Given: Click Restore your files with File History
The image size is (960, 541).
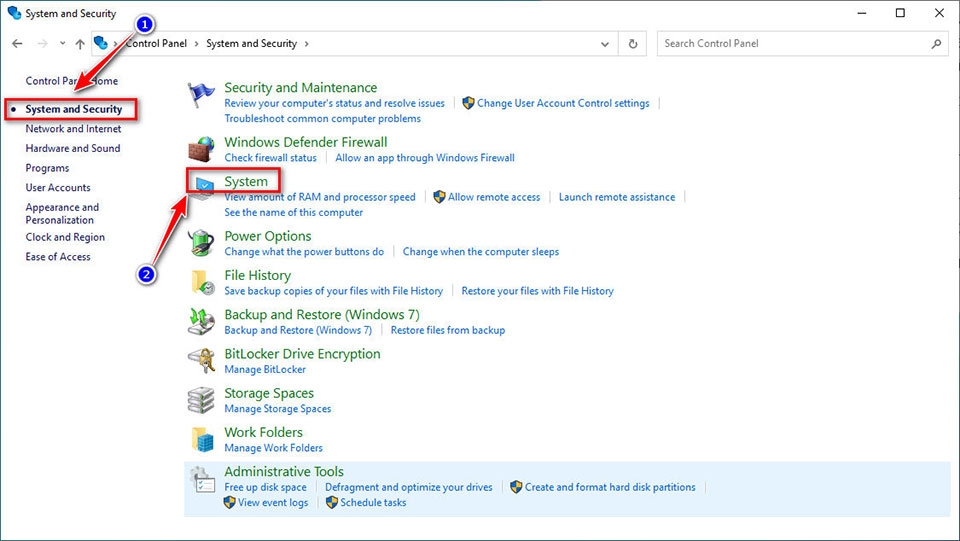Looking at the screenshot, I should 538,291.
